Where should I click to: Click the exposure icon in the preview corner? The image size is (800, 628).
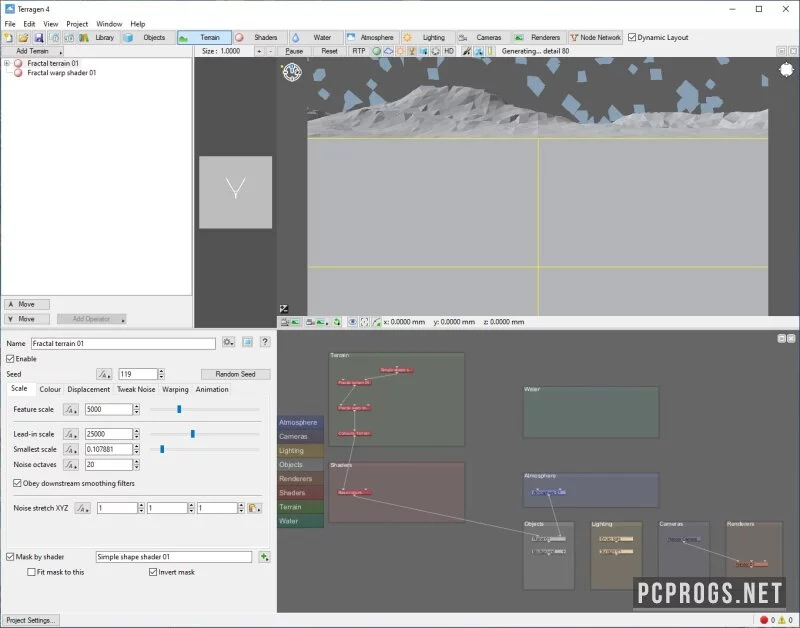[284, 309]
